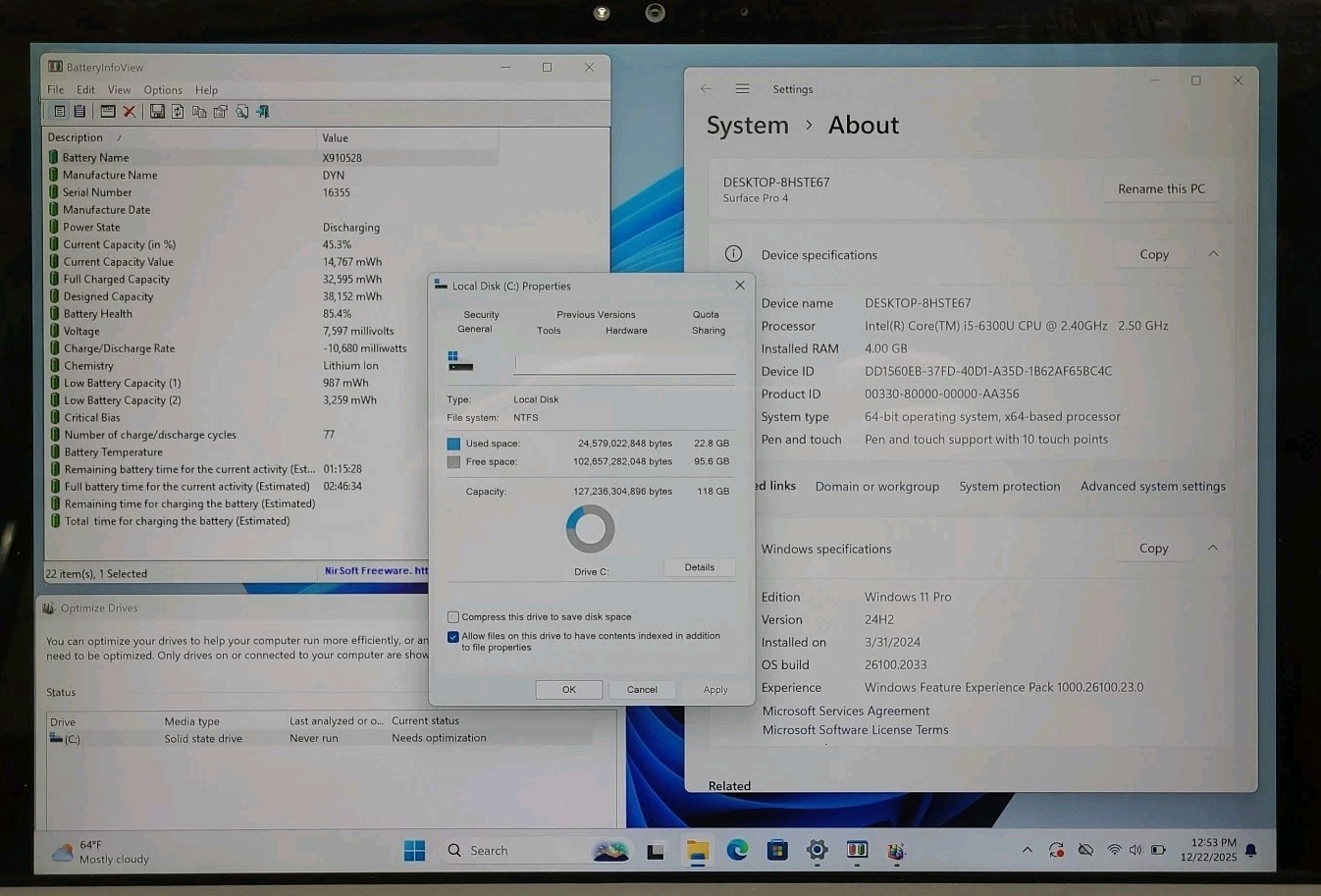Viewport: 1321px width, 896px height.
Task: Switch to the Quota tab in disk properties
Action: pos(706,315)
